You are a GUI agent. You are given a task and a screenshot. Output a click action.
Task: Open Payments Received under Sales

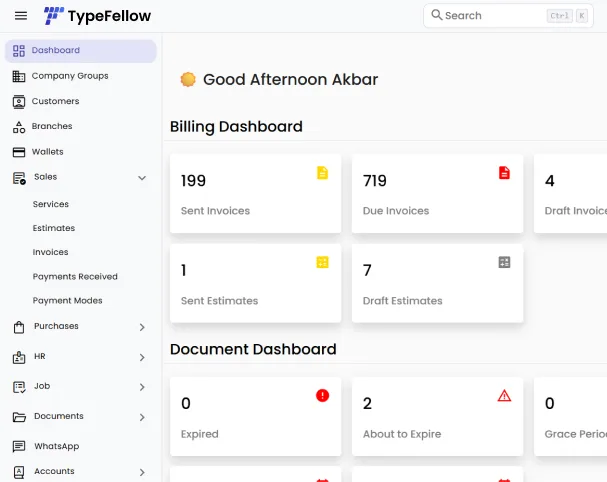tap(75, 276)
